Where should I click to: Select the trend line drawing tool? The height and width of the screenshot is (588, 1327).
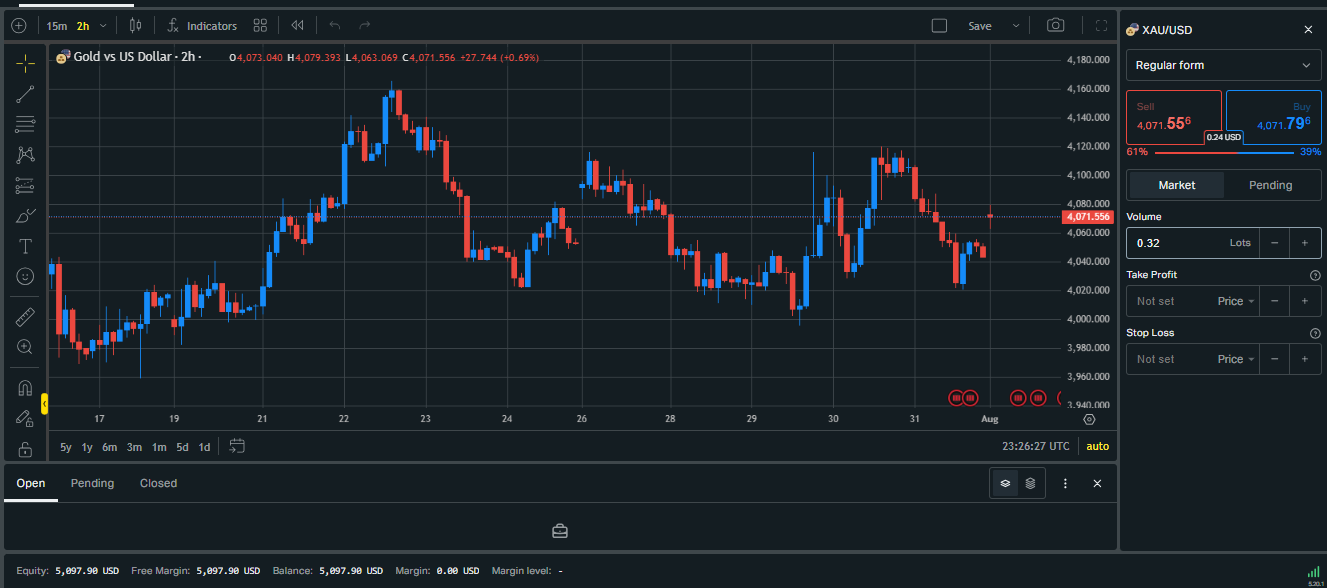[25, 94]
